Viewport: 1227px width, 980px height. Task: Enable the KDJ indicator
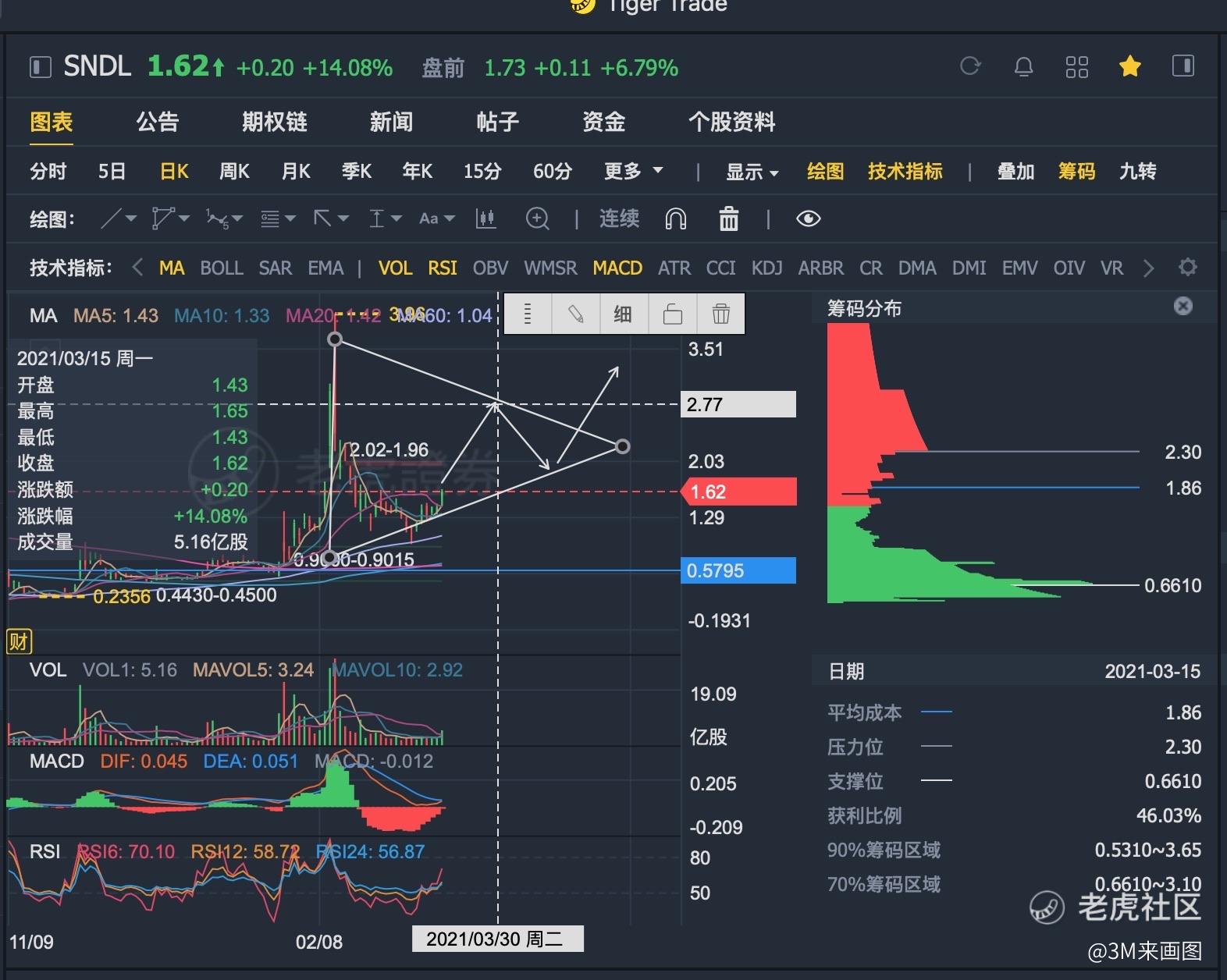(766, 268)
